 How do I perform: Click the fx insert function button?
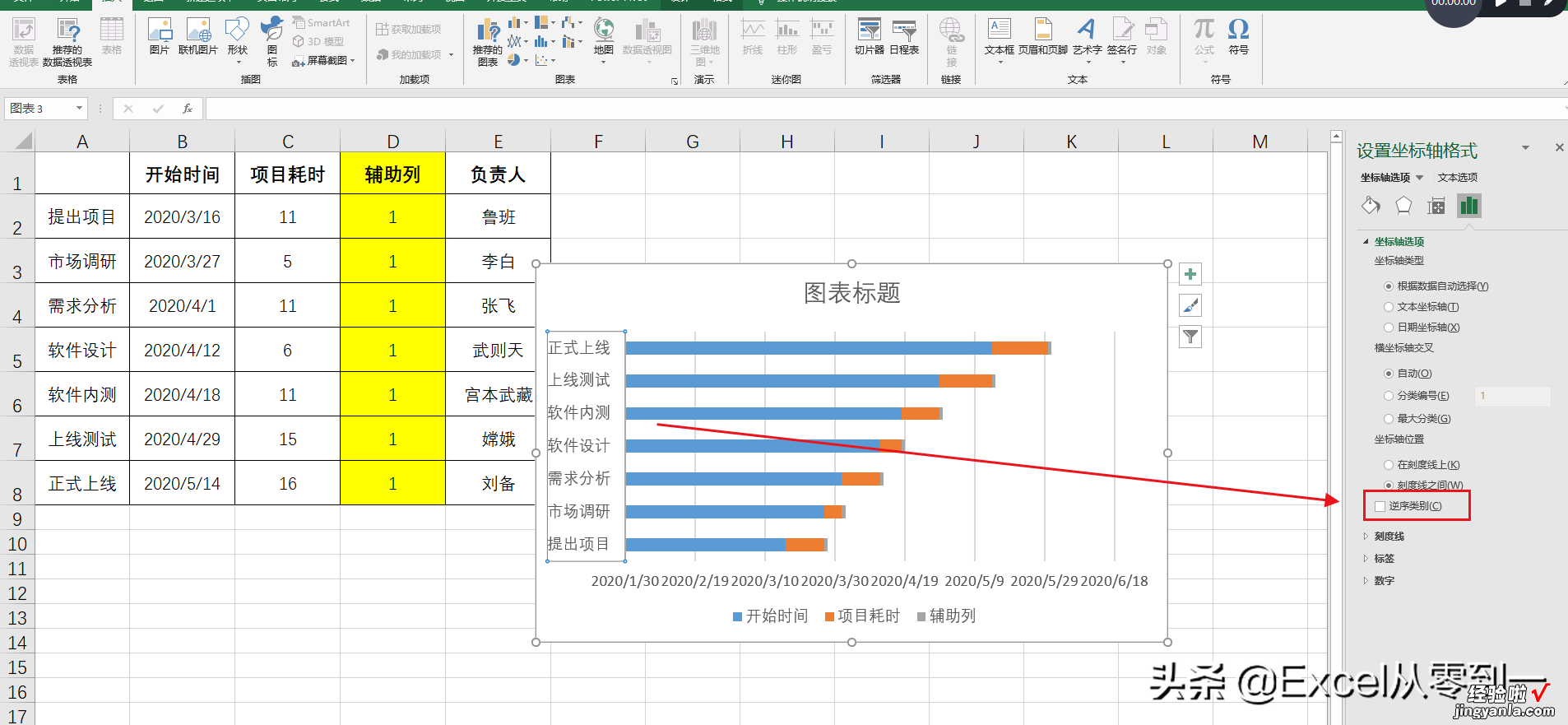(x=188, y=109)
